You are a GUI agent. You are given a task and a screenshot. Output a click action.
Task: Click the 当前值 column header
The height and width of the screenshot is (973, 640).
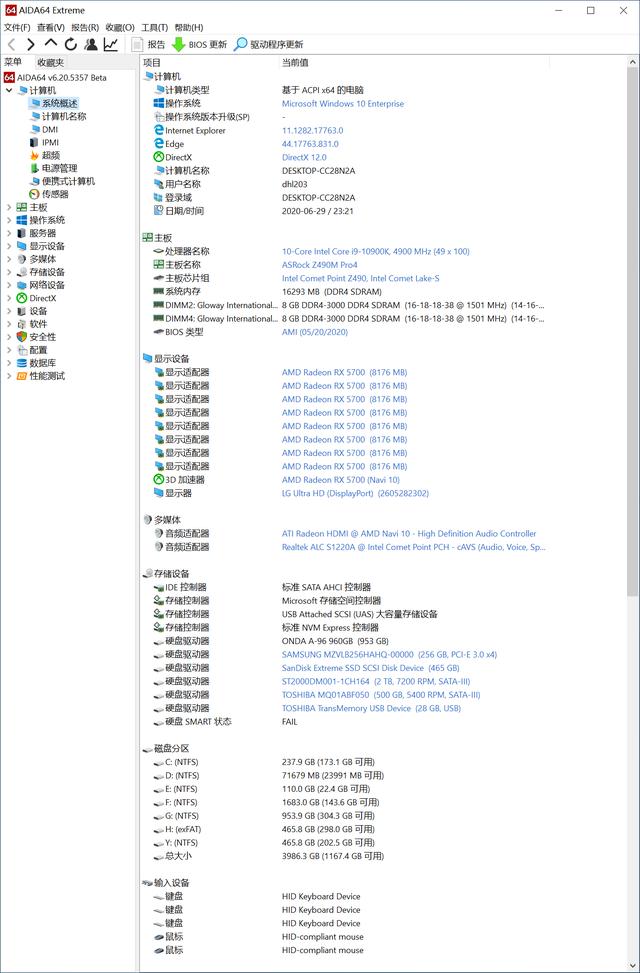pos(295,63)
